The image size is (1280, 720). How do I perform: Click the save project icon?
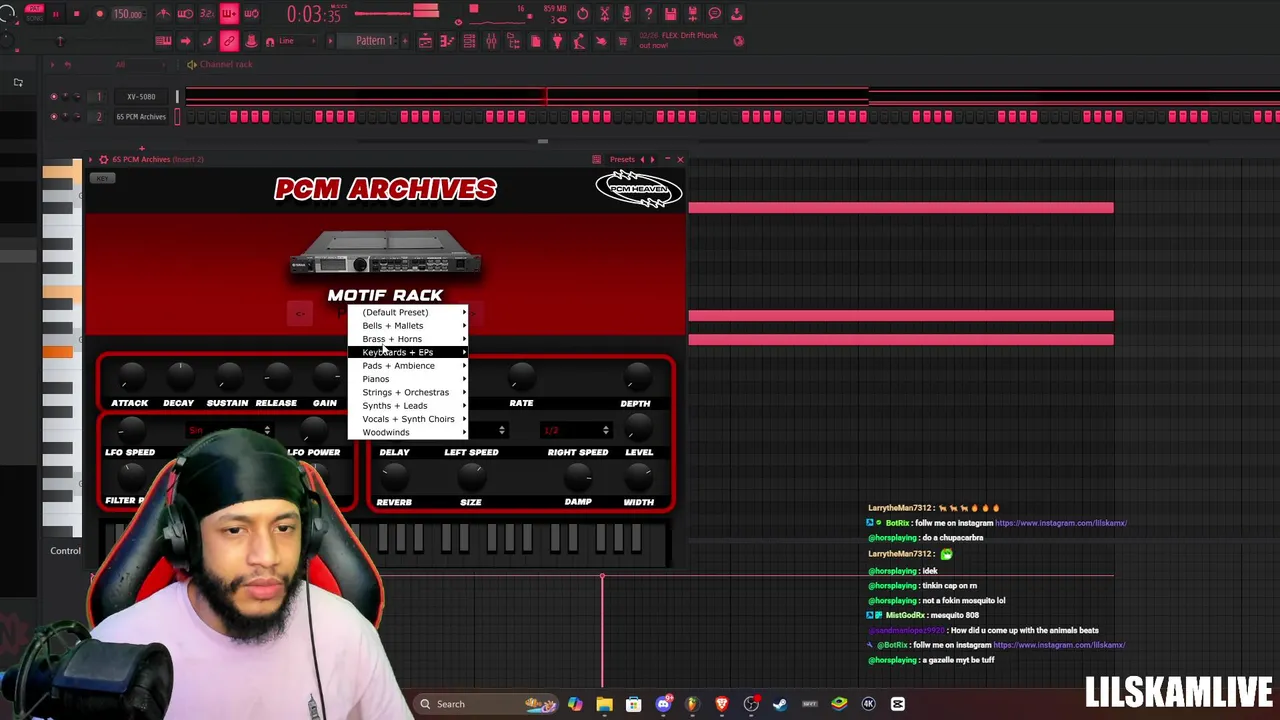(x=670, y=14)
